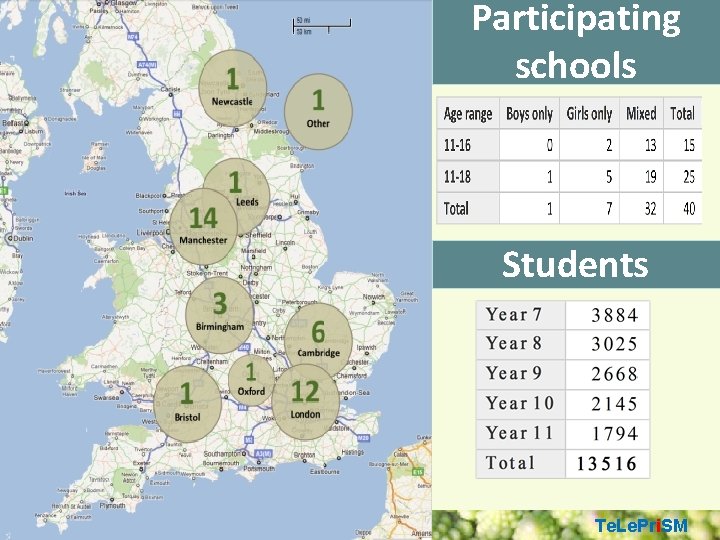Click the students Total row label

[521, 463]
